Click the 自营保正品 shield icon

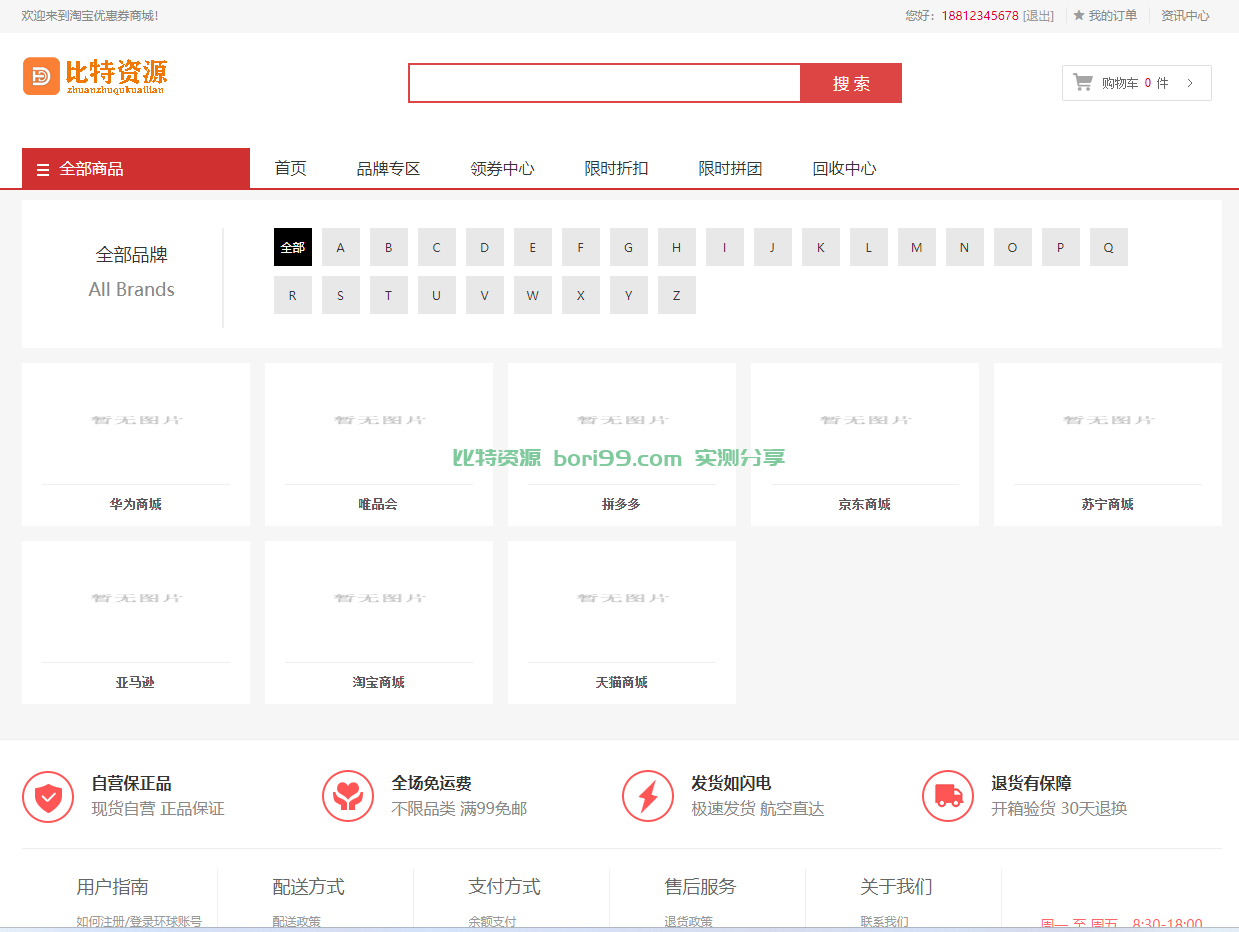(48, 797)
